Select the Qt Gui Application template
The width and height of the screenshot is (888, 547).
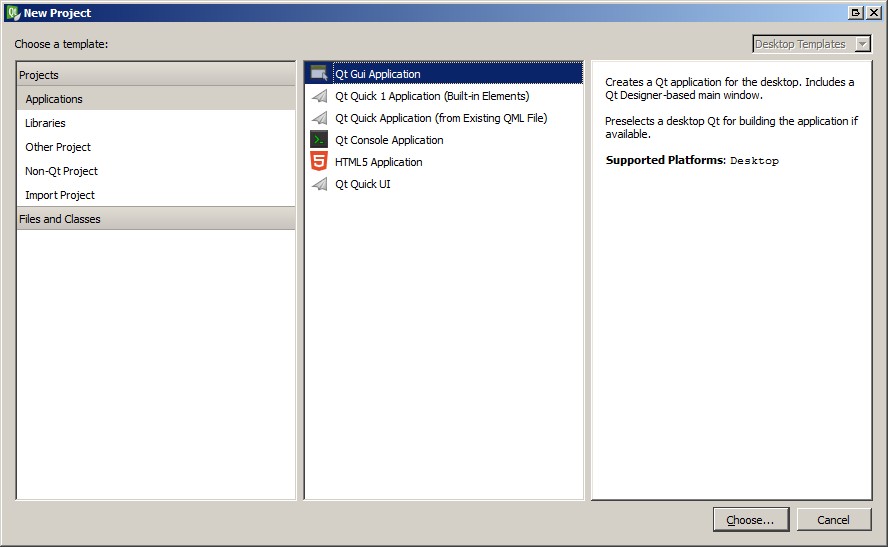pos(443,74)
